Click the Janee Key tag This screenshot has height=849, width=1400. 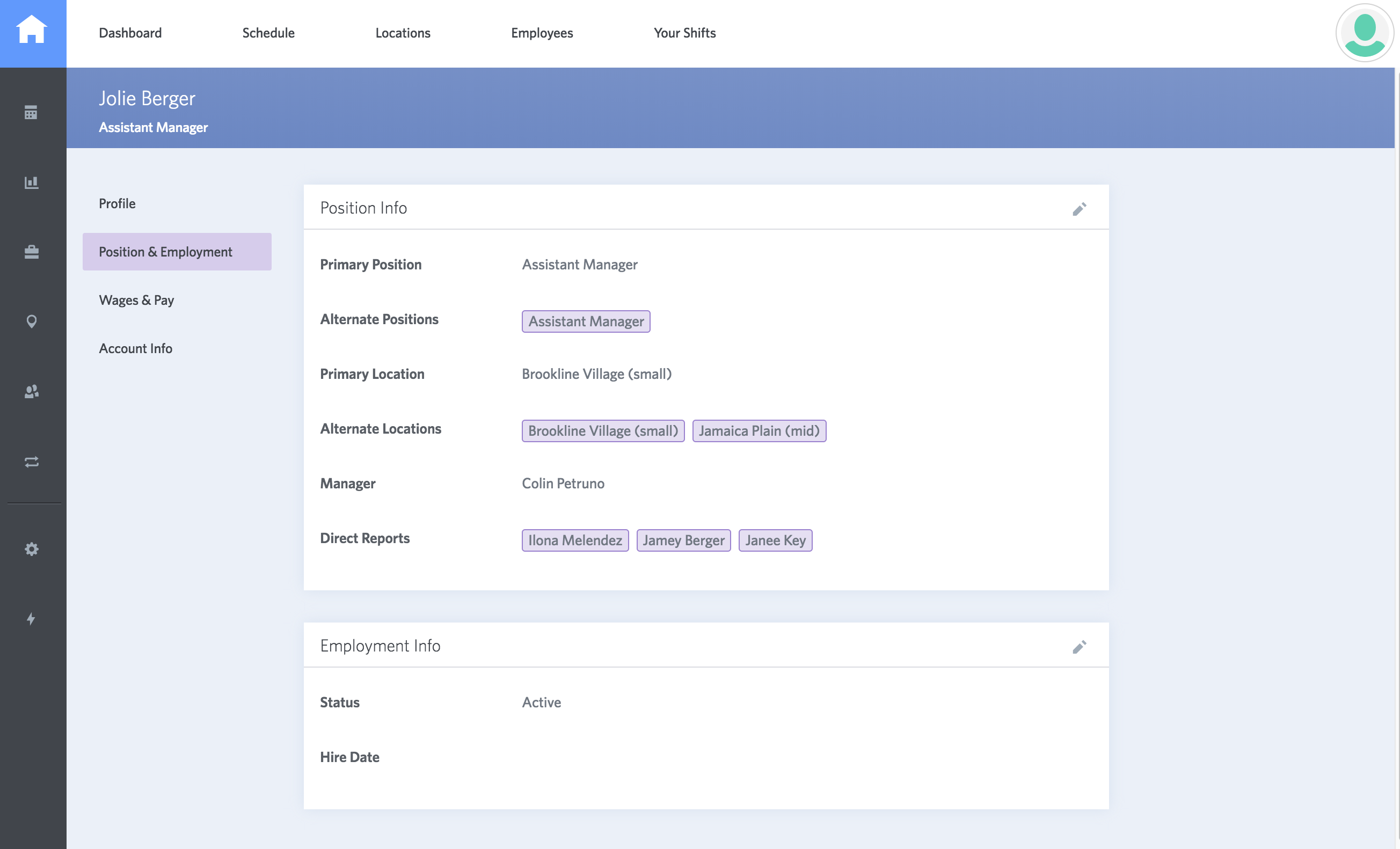[x=775, y=540]
